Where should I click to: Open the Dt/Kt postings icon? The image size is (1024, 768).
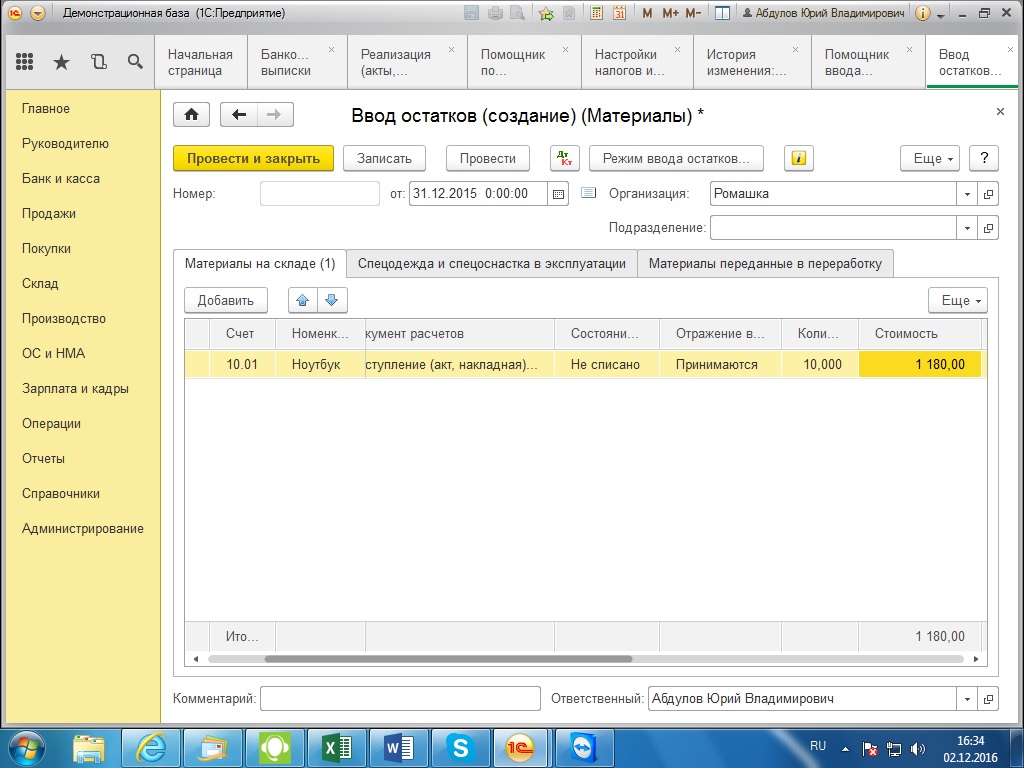point(565,159)
